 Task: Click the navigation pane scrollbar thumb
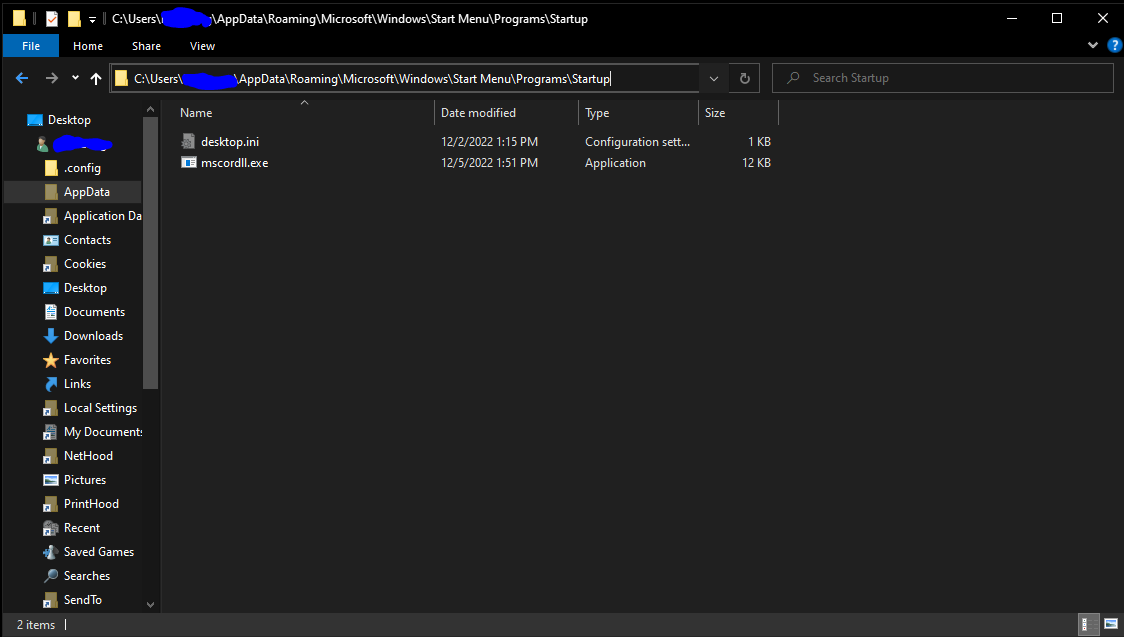click(x=151, y=253)
